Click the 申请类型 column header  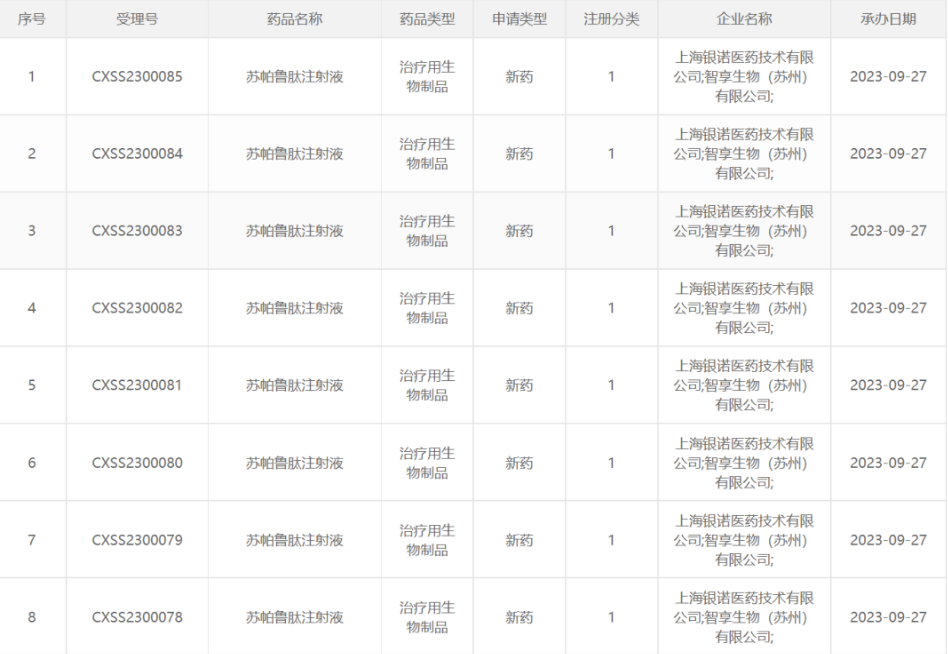pos(519,19)
